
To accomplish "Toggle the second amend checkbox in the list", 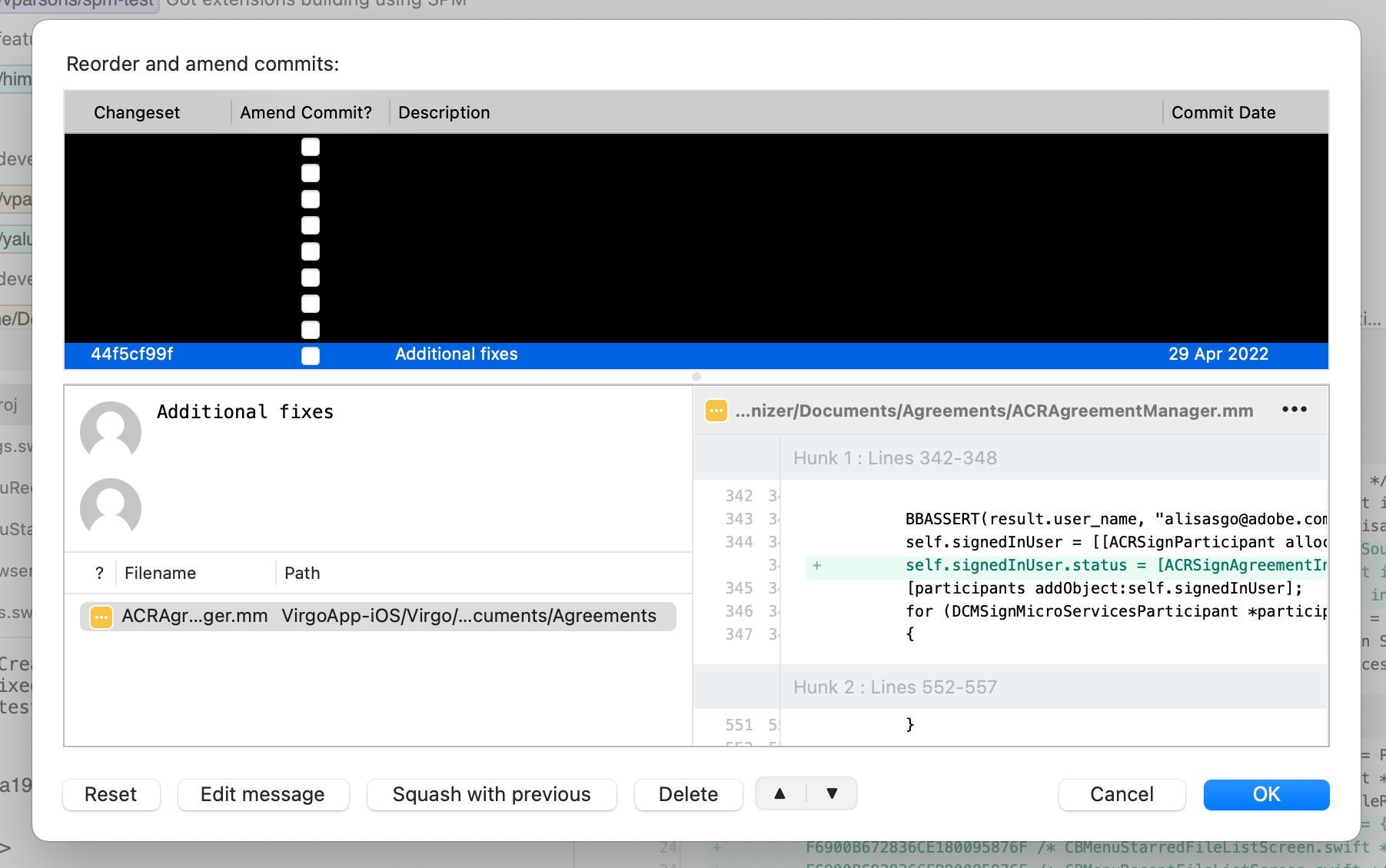I will click(x=311, y=173).
